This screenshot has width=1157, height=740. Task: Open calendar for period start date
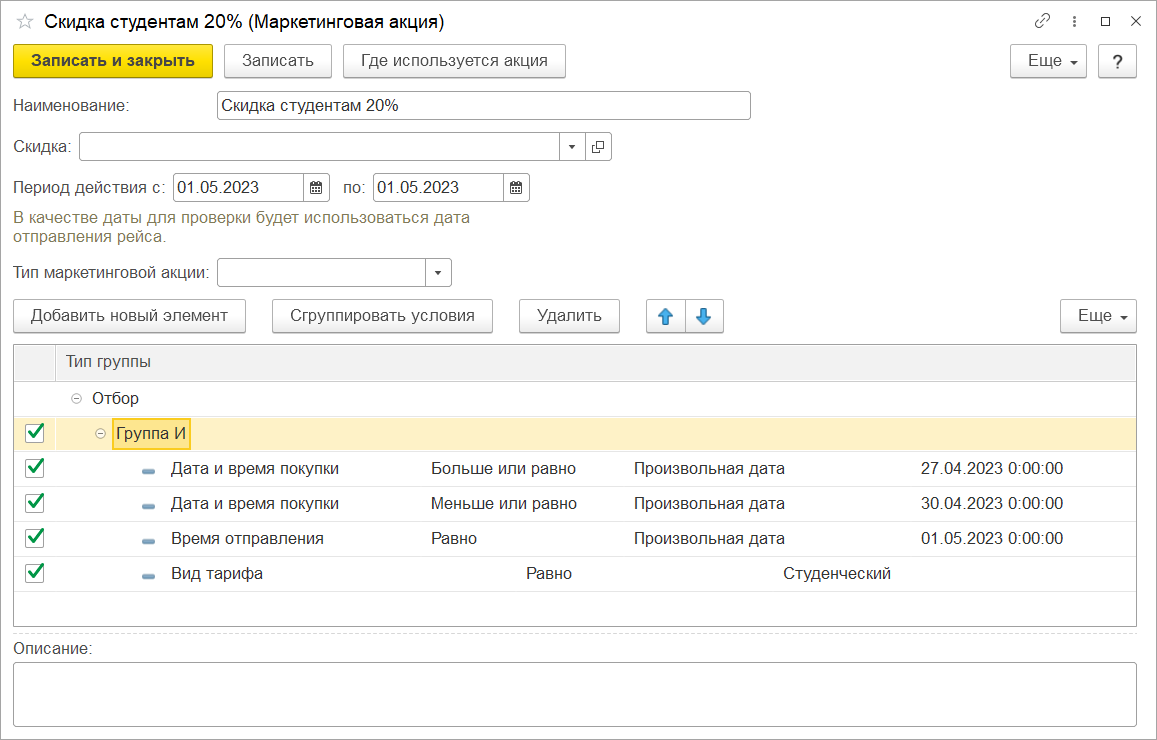tap(317, 188)
